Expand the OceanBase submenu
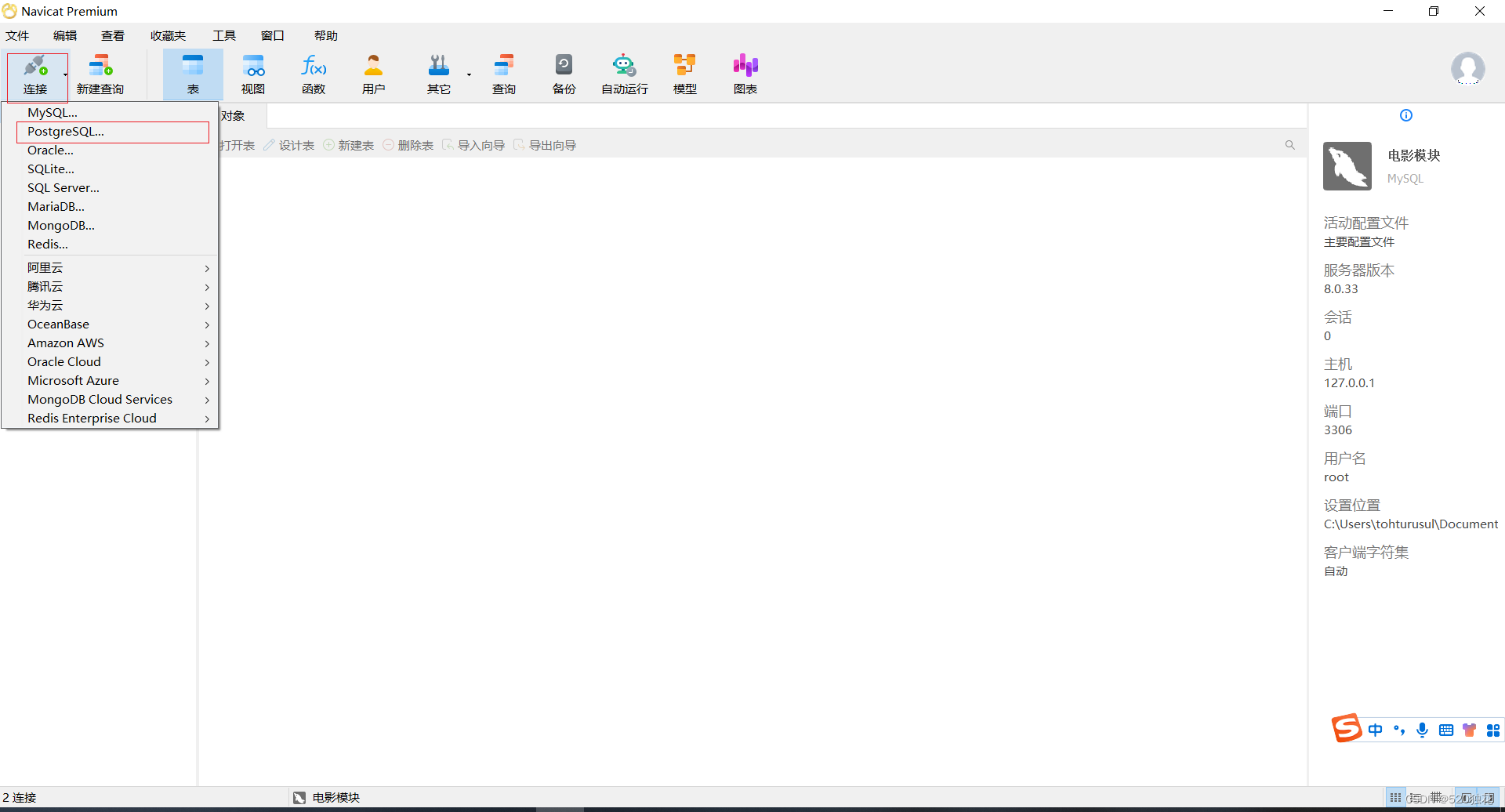 pyautogui.click(x=110, y=324)
